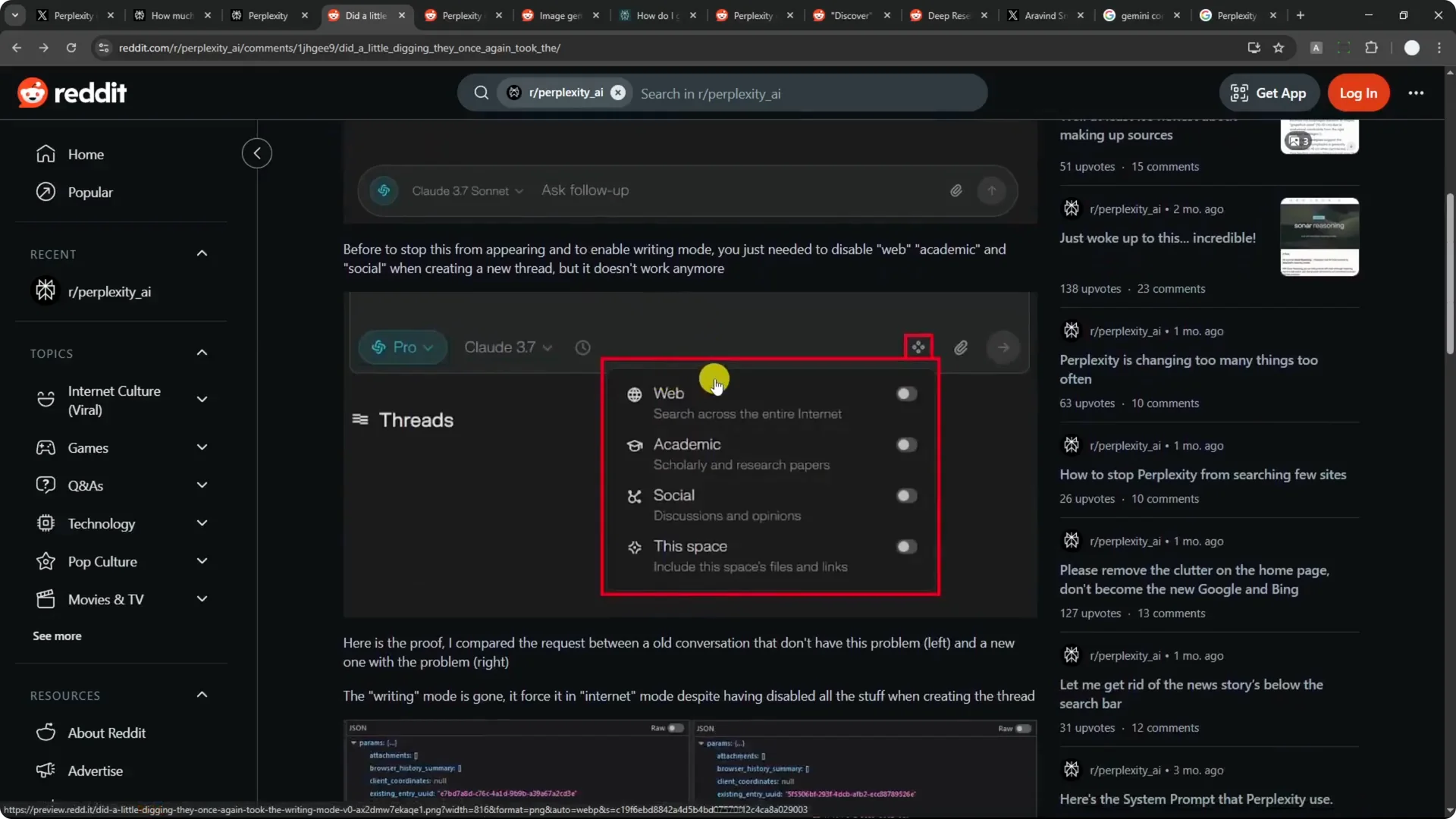The image size is (1456, 819).
Task: Open the r/perplexity_ai community icon under Recent
Action: click(45, 290)
